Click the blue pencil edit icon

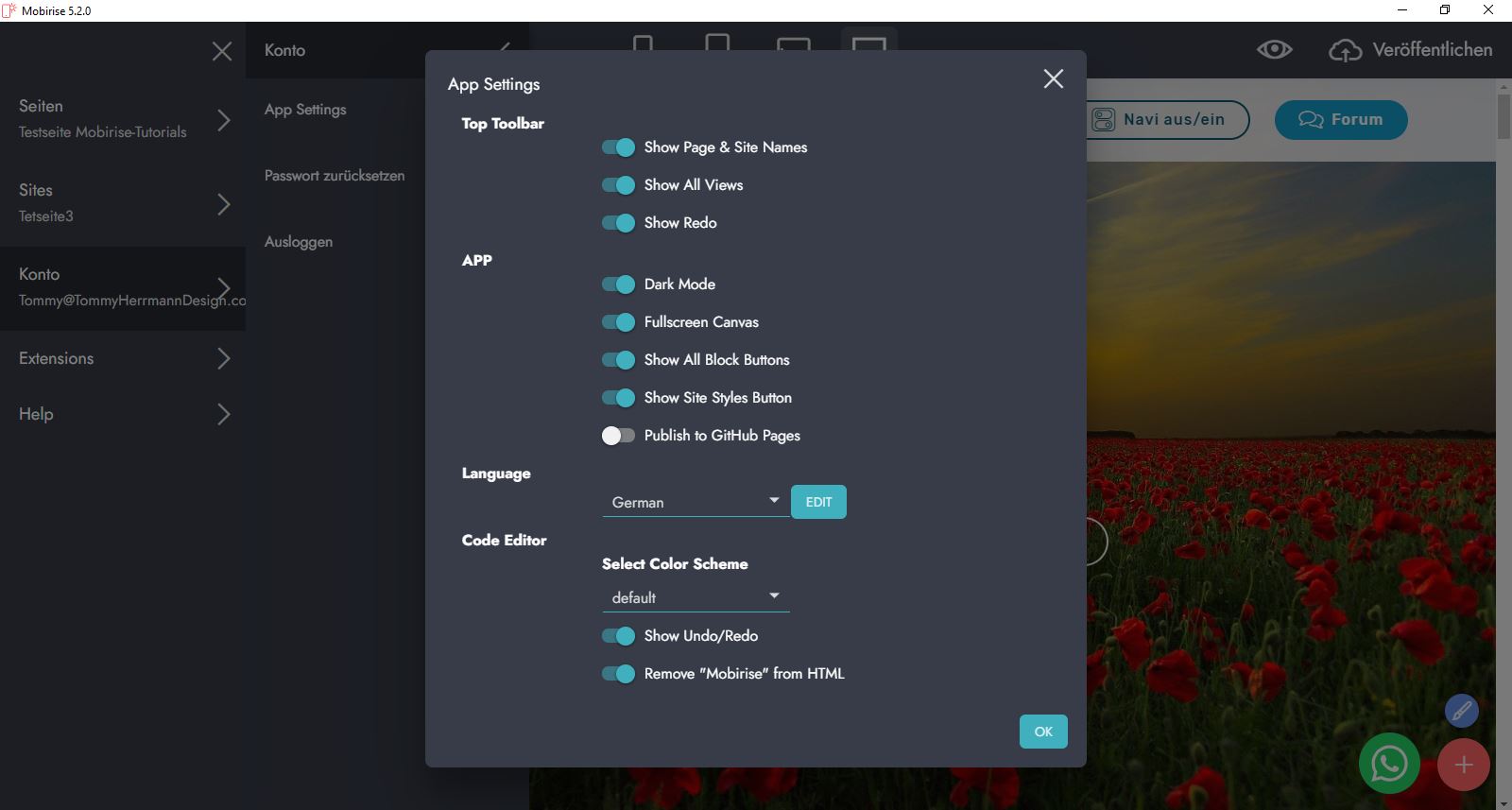[x=1461, y=711]
